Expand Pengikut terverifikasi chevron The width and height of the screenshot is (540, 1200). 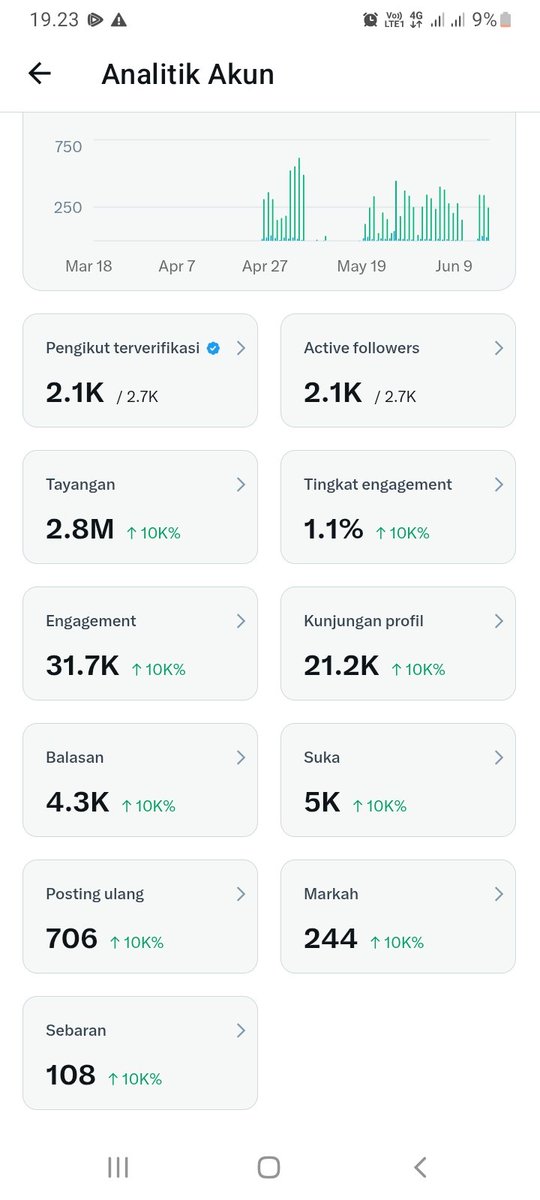point(240,348)
